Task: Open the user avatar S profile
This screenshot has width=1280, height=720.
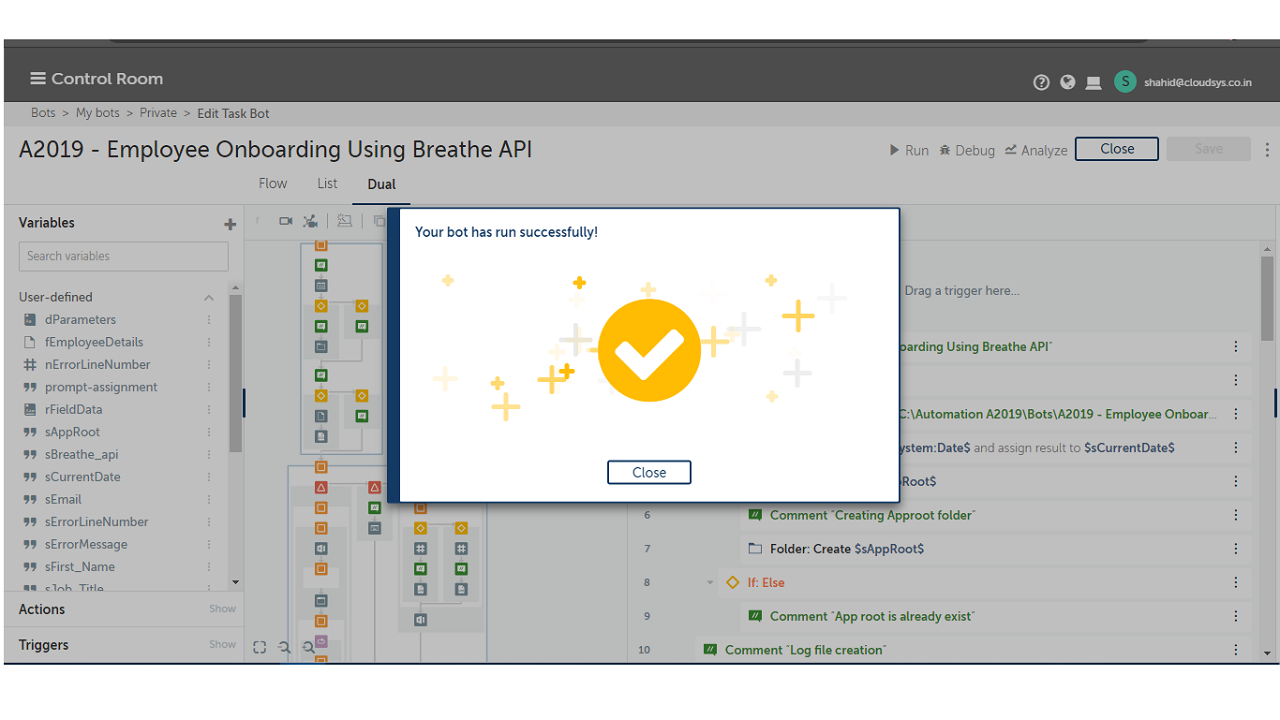Action: pos(1125,82)
